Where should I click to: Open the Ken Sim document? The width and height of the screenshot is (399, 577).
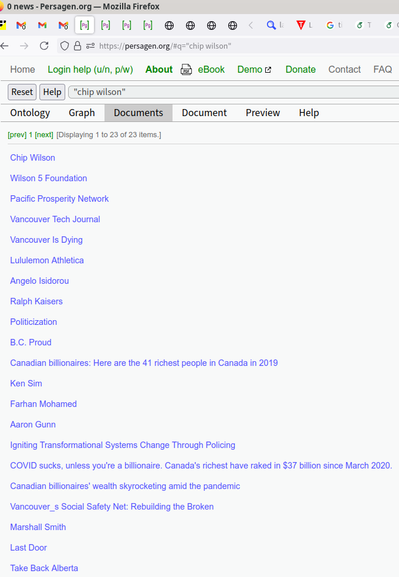[x=26, y=384]
